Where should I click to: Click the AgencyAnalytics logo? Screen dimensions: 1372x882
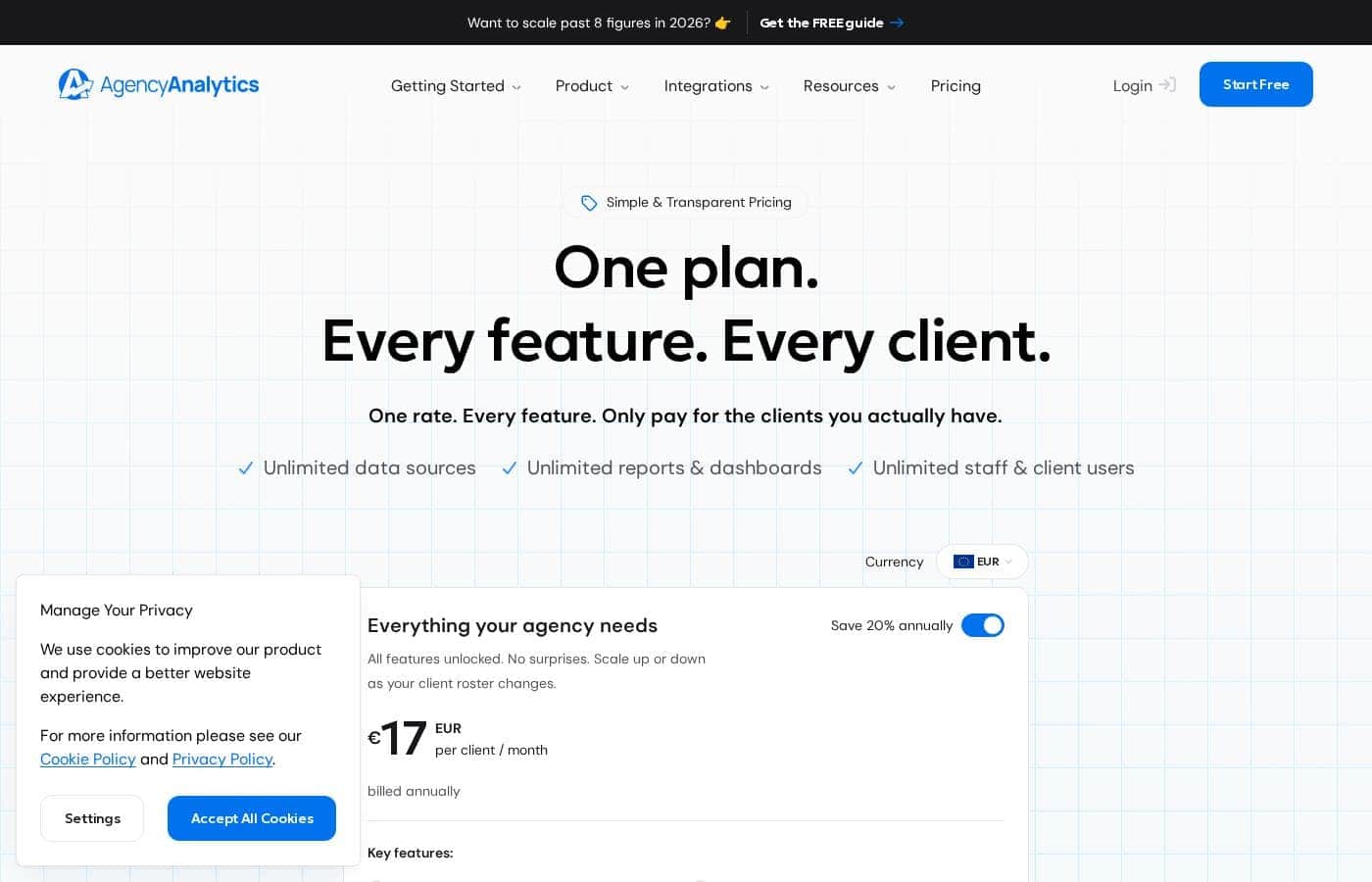[159, 84]
